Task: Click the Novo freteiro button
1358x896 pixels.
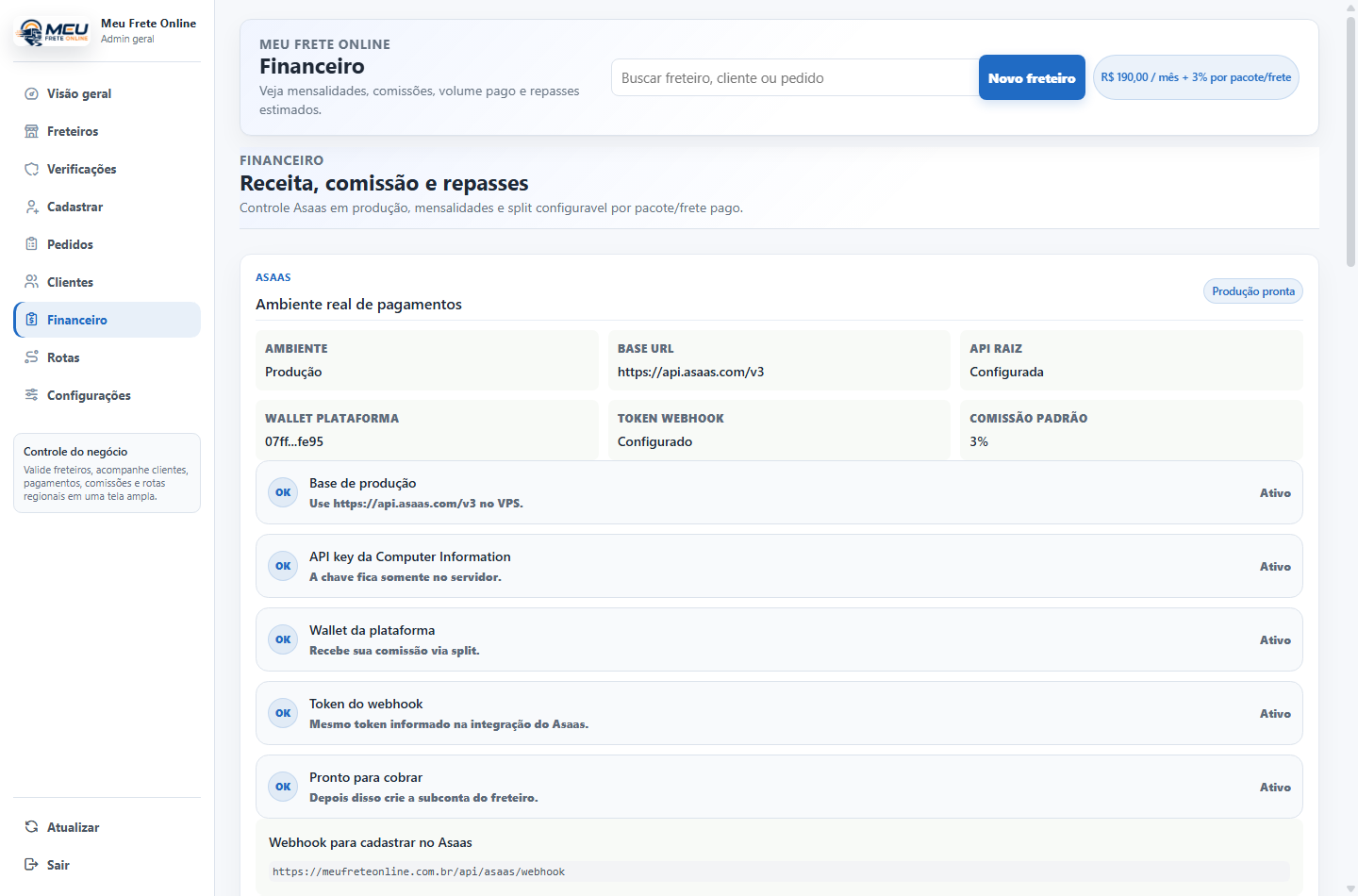Action: pos(1032,77)
